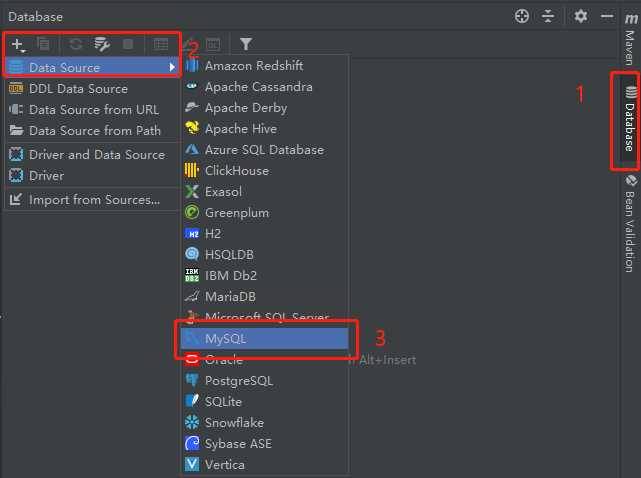Click the table editor icon in toolbar
This screenshot has width=641, height=478.
point(161,44)
